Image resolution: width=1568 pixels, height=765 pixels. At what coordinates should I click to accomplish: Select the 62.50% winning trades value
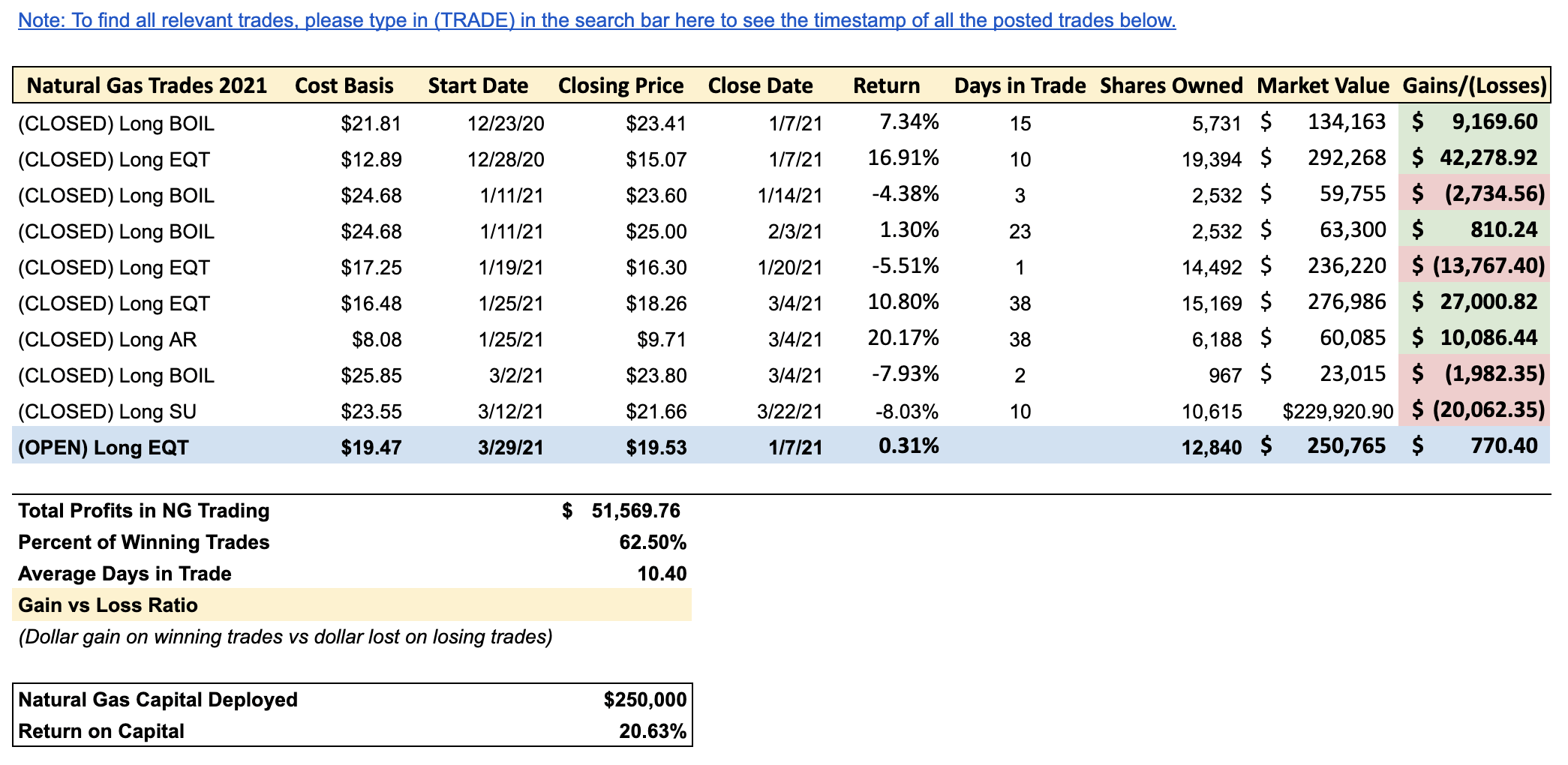(x=652, y=542)
